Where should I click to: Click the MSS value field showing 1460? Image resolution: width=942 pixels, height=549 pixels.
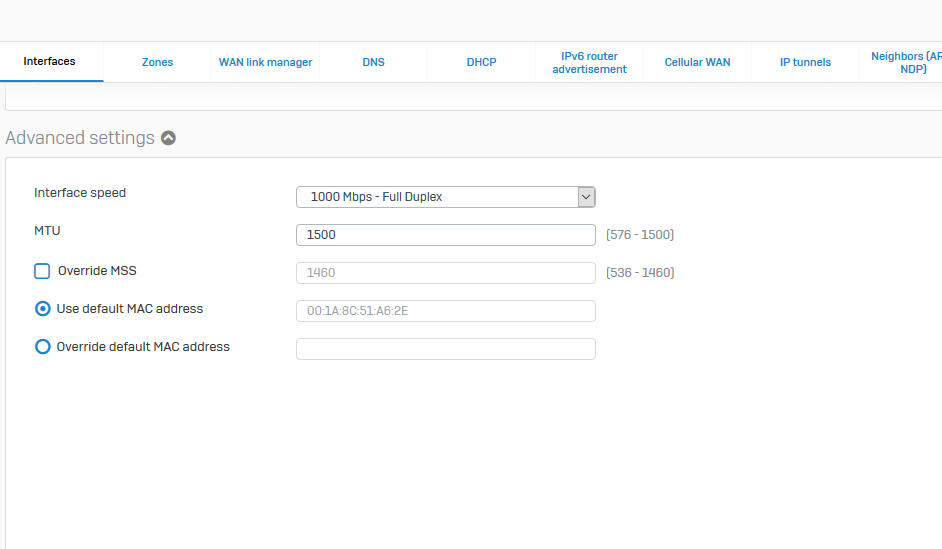click(445, 273)
